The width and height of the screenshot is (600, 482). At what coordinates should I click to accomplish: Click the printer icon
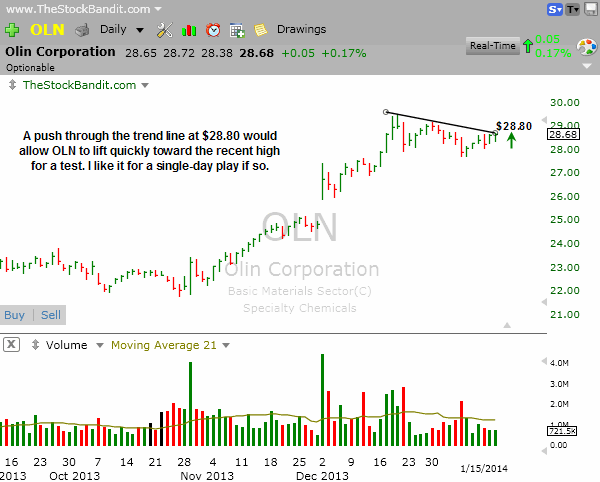tap(82, 30)
